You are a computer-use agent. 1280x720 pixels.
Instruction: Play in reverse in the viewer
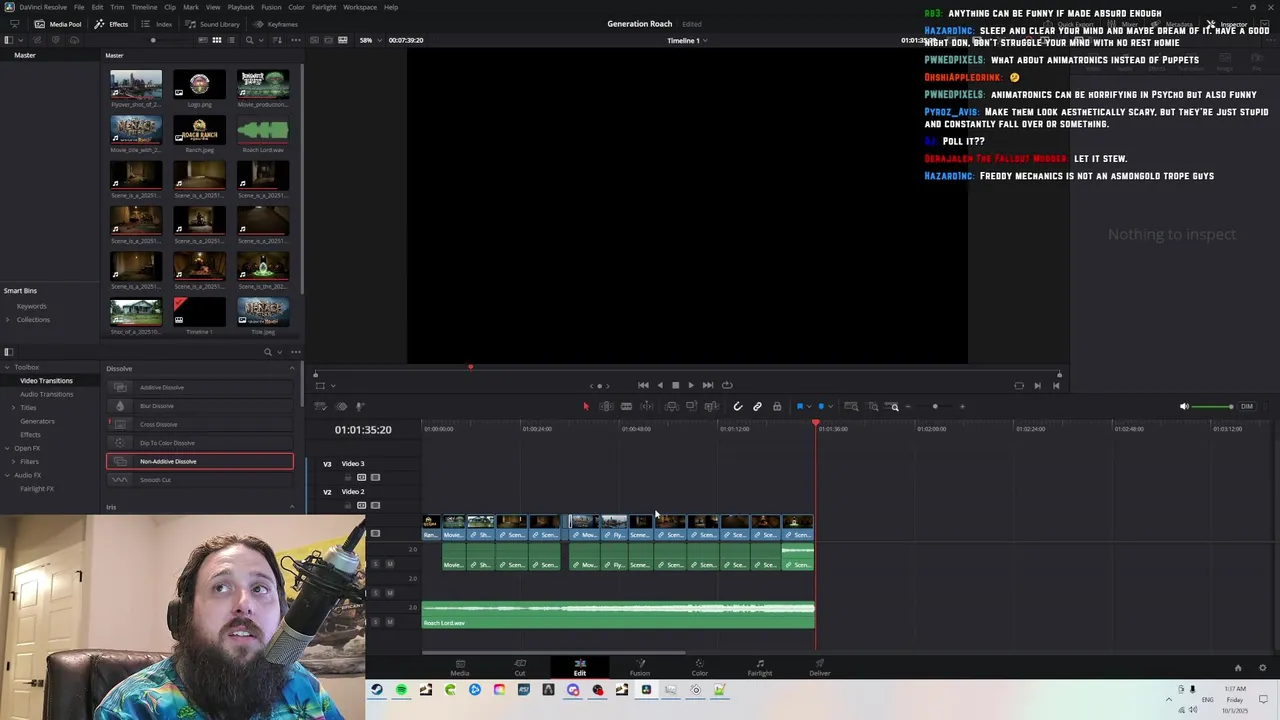pyautogui.click(x=659, y=385)
